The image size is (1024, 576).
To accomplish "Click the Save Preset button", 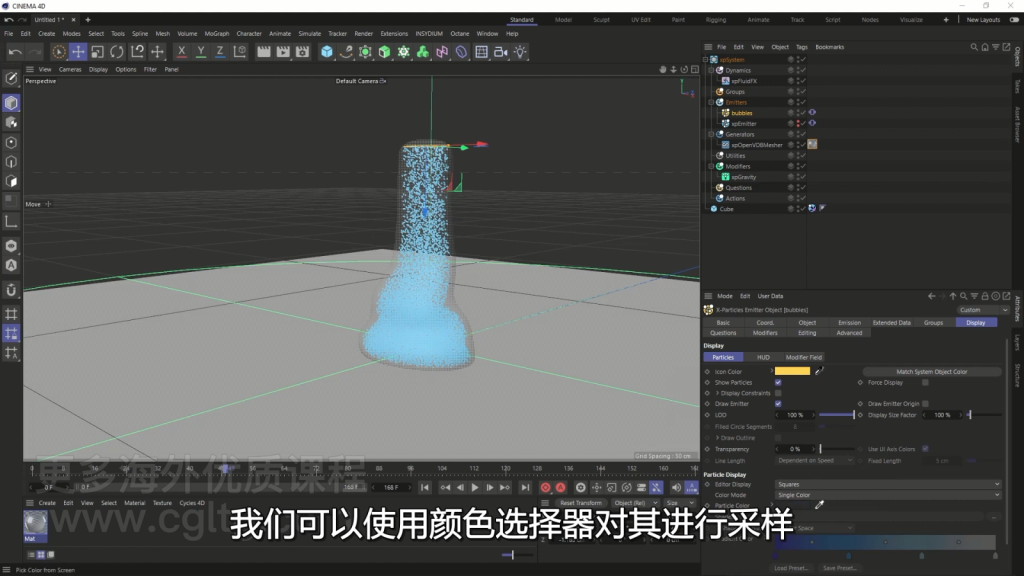I will (x=839, y=568).
